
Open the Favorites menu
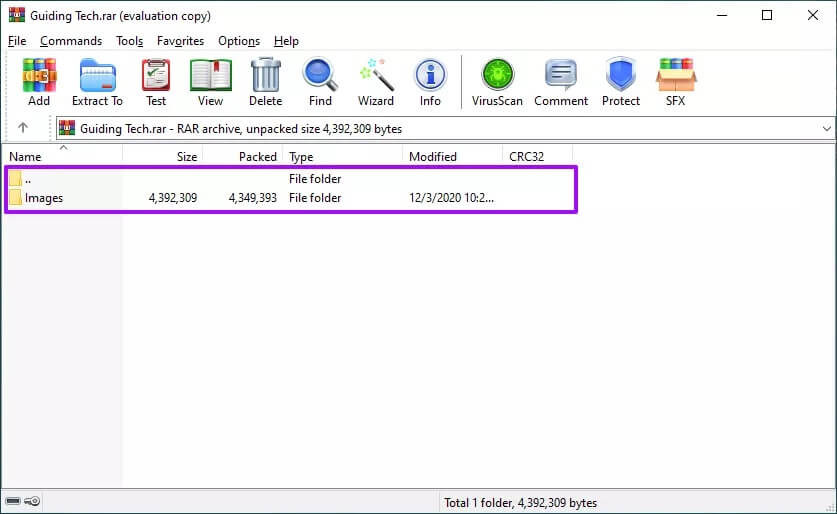tap(180, 41)
